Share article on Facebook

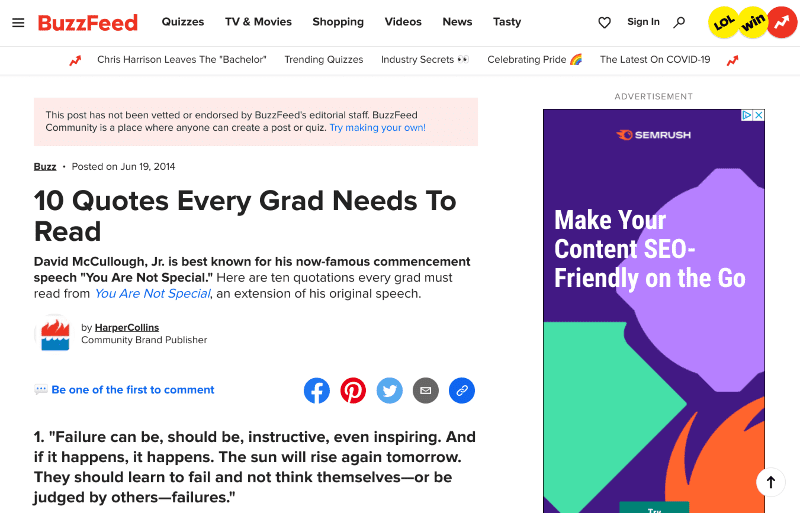(317, 390)
